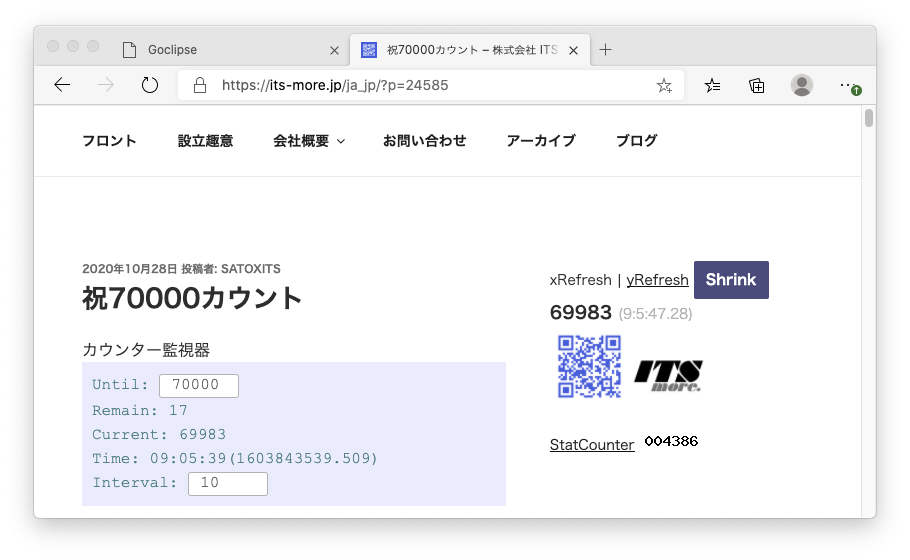The height and width of the screenshot is (560, 910).
Task: Open the Collections icon in toolbar
Action: (757, 85)
